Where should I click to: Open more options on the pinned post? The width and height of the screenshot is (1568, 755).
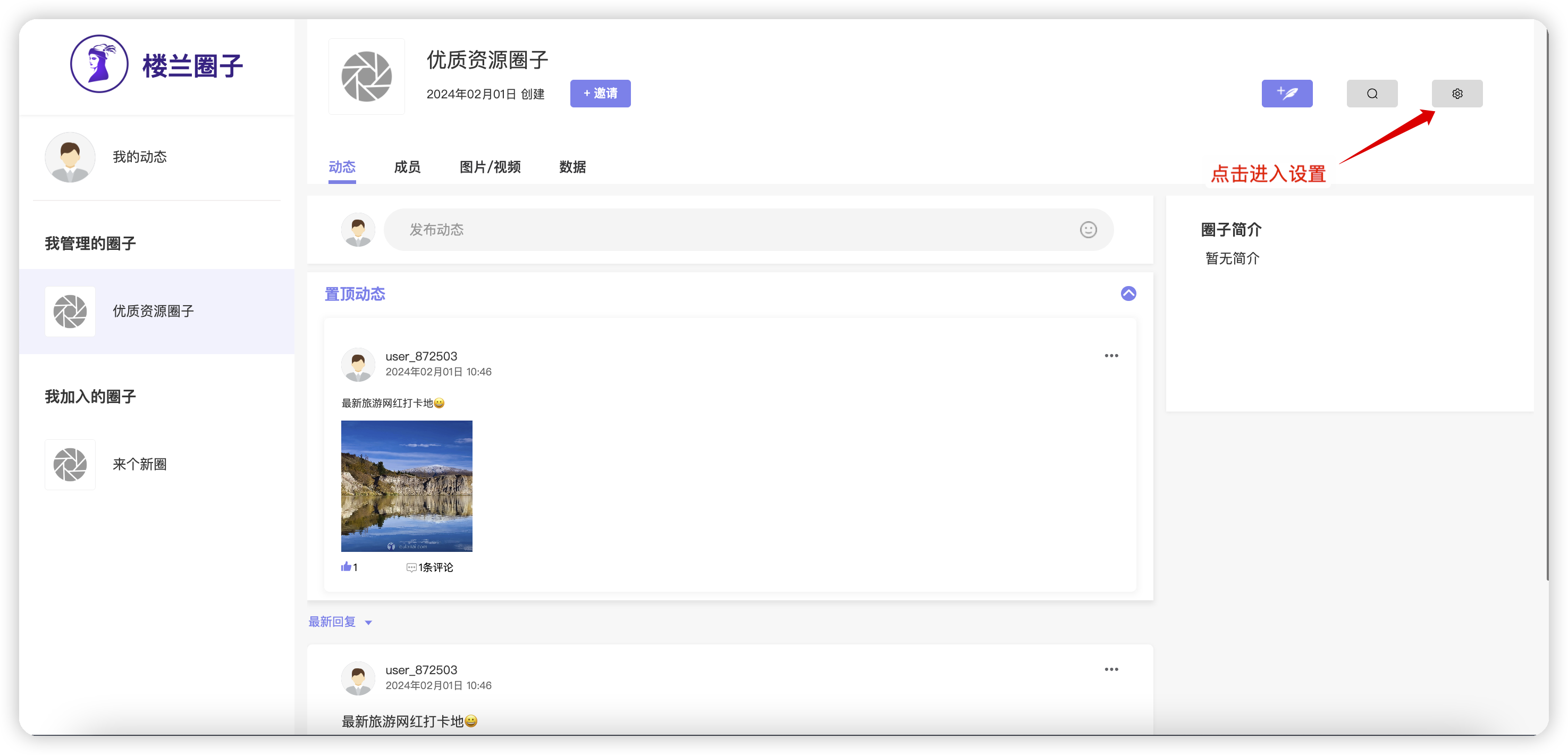click(1111, 356)
